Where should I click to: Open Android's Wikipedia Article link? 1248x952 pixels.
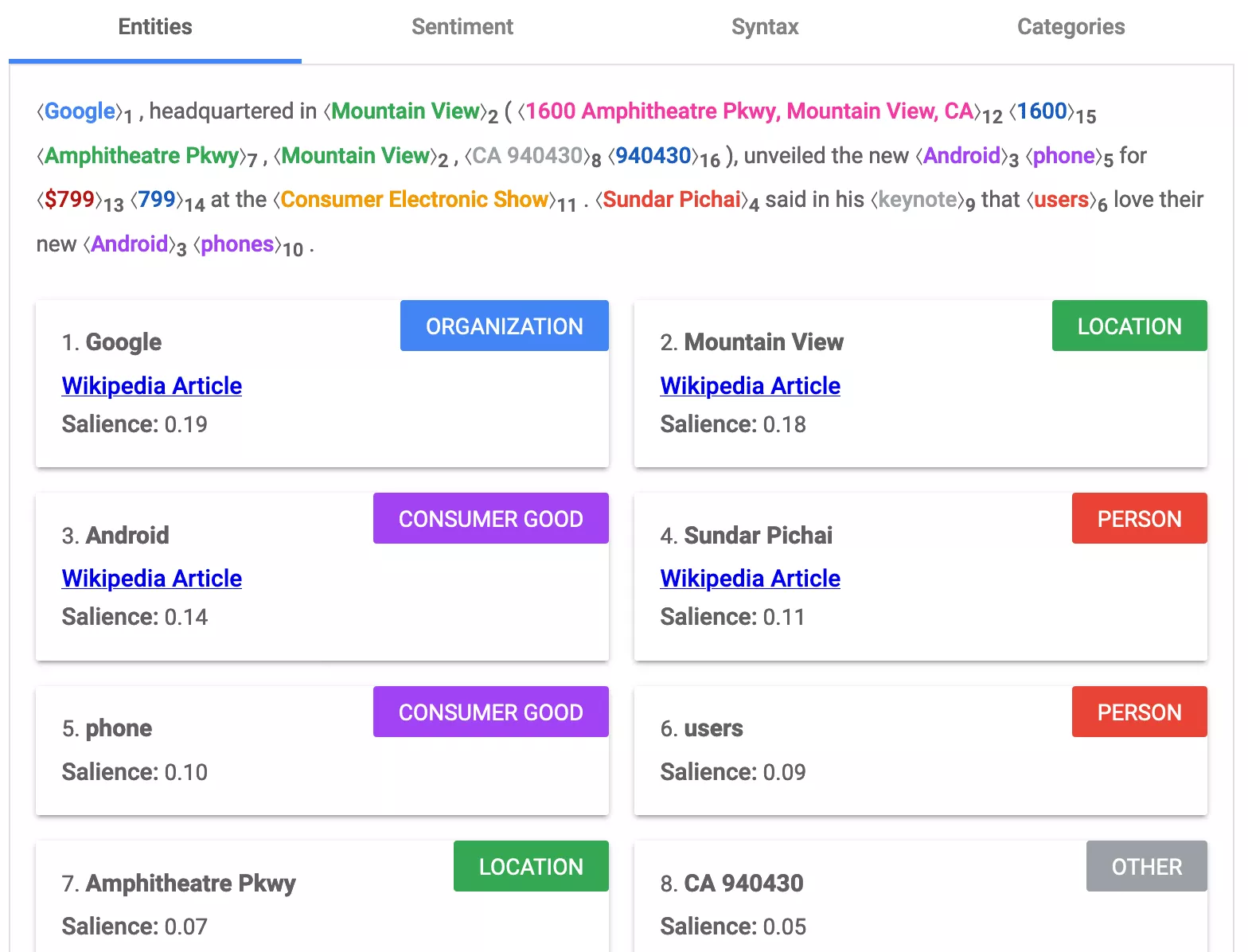(x=152, y=578)
